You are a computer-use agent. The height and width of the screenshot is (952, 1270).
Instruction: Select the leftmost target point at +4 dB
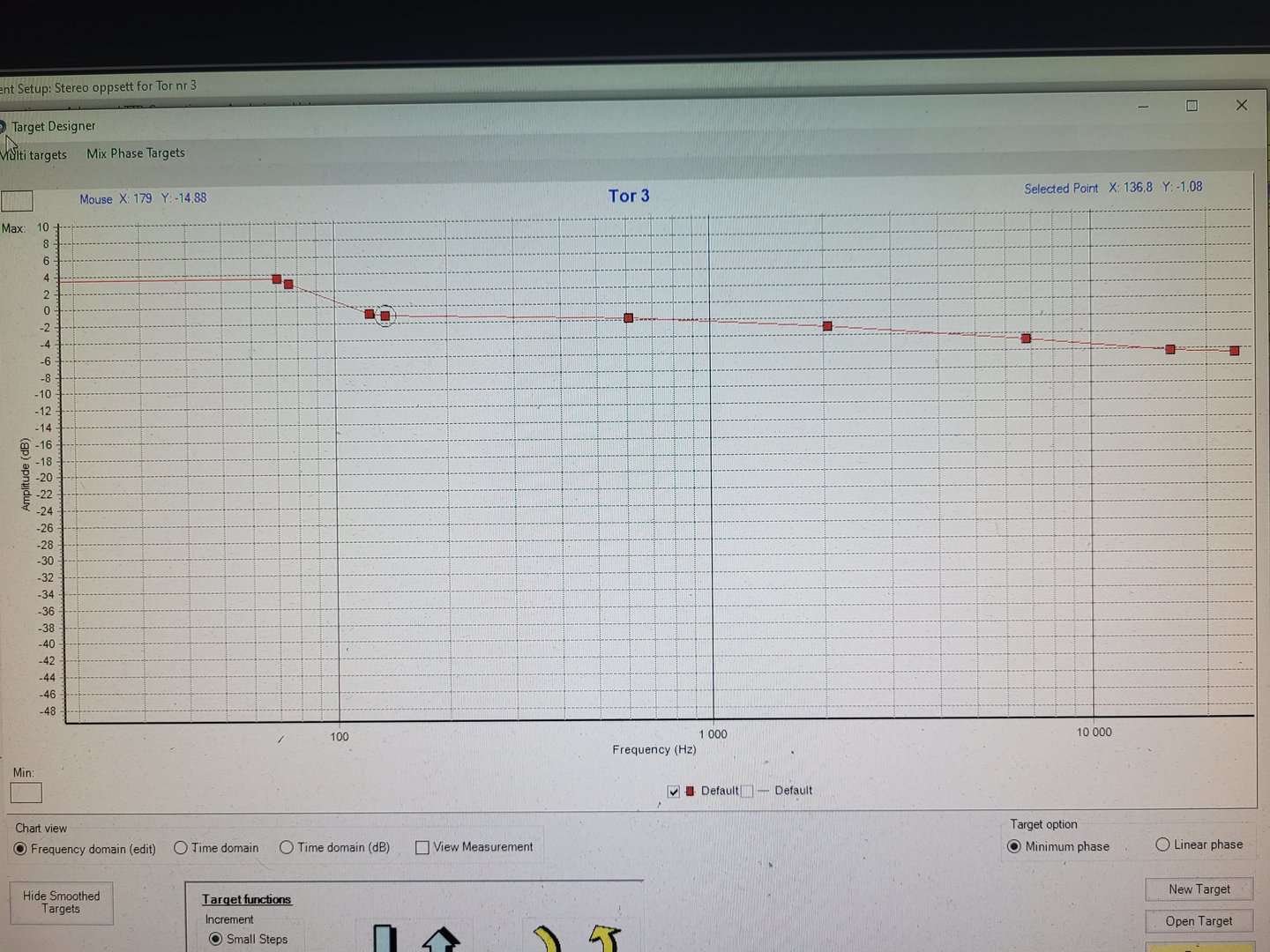click(x=277, y=279)
